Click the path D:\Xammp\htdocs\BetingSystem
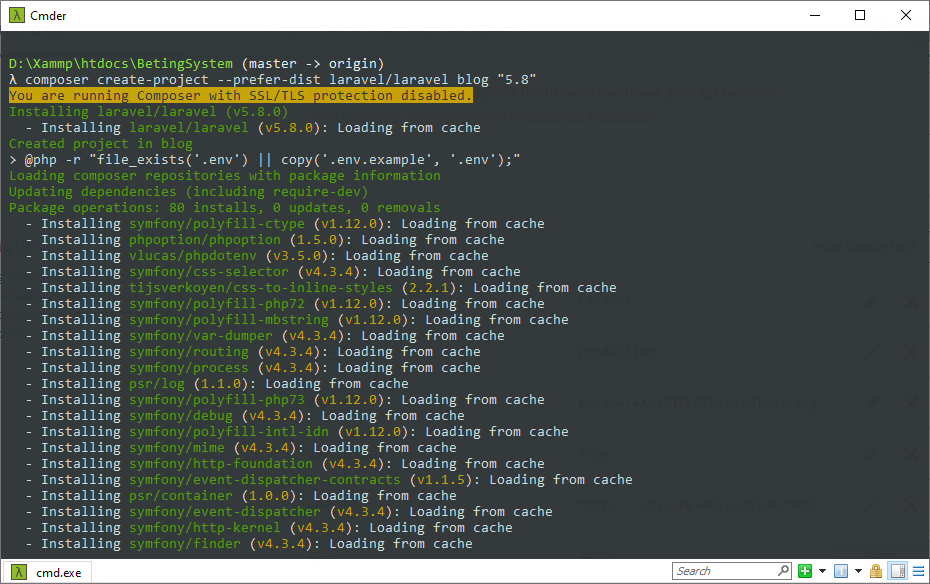The width and height of the screenshot is (930, 584). point(121,63)
